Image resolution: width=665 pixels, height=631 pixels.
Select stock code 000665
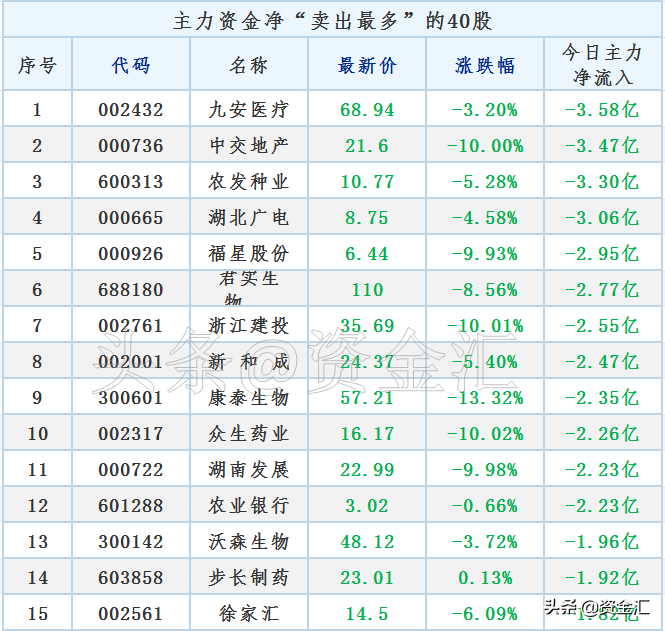[131, 218]
